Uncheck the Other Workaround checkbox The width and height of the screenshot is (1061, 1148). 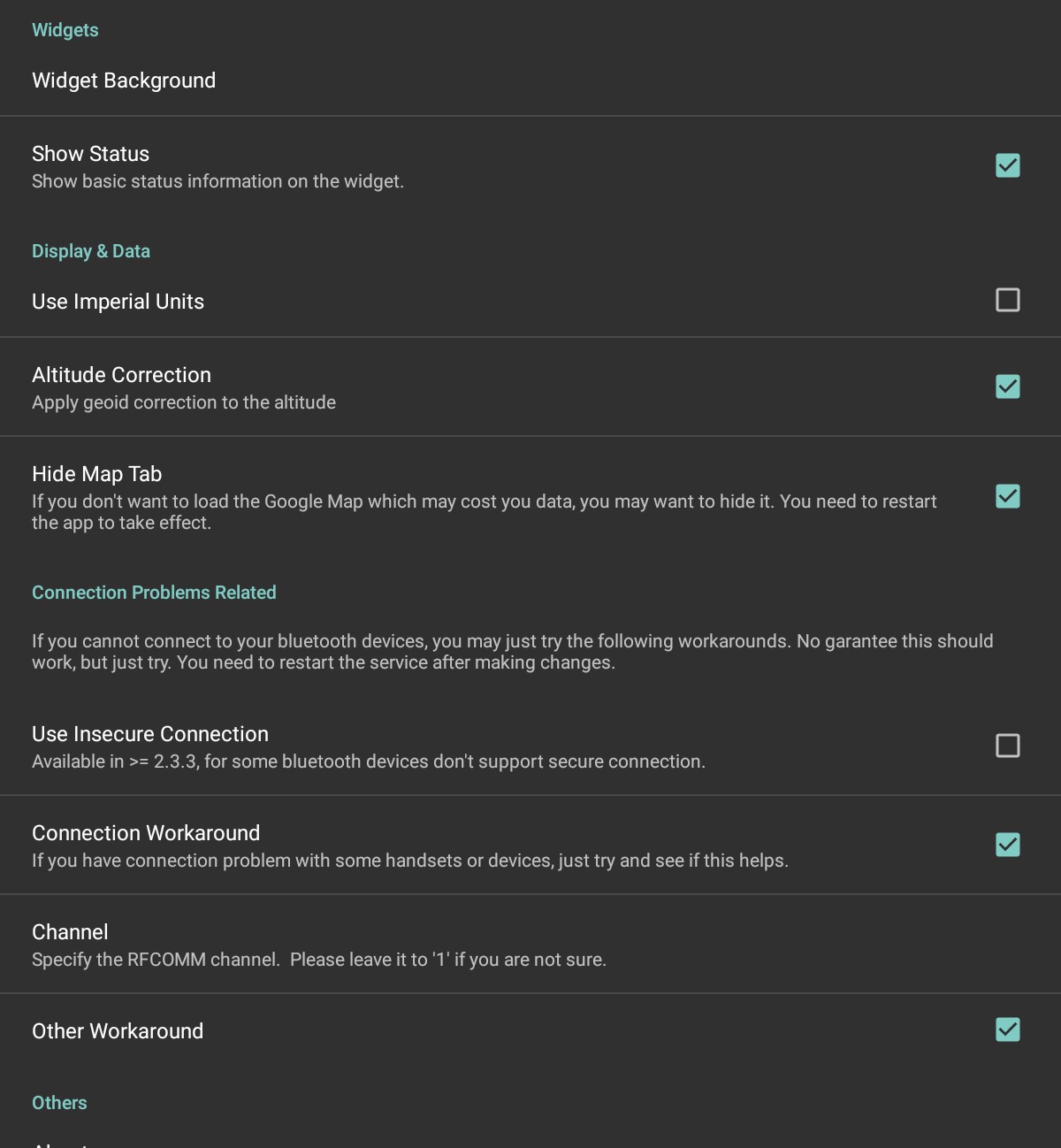pos(1007,1029)
